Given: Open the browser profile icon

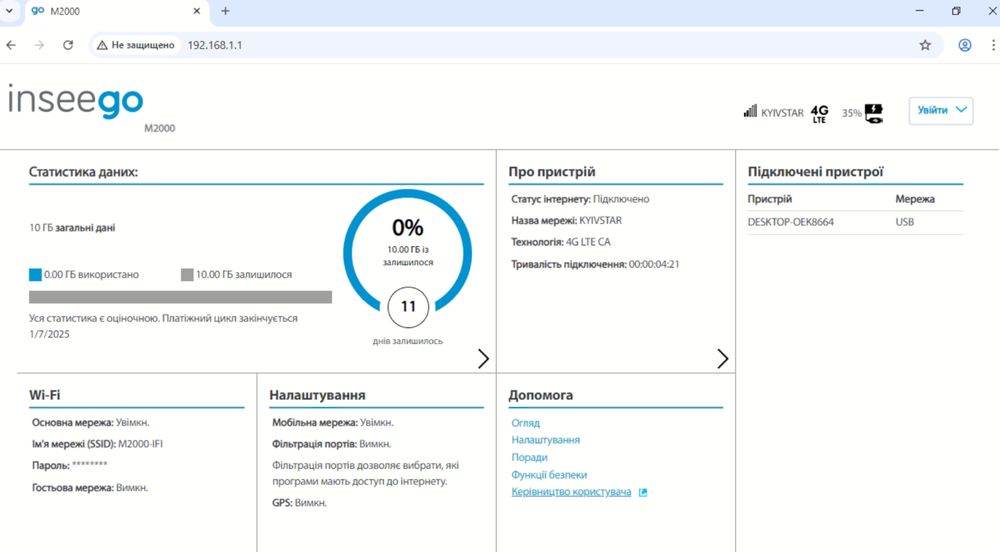Looking at the screenshot, I should 965,45.
